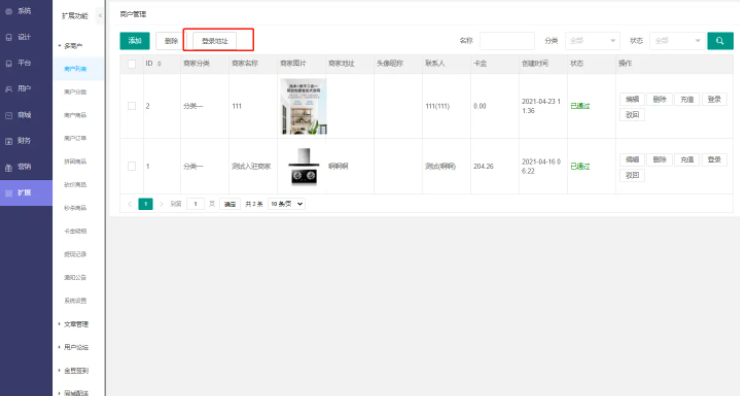This screenshot has height=396, width=740.
Task: Open the 商城 section in left sidebar
Action: [x=19, y=115]
